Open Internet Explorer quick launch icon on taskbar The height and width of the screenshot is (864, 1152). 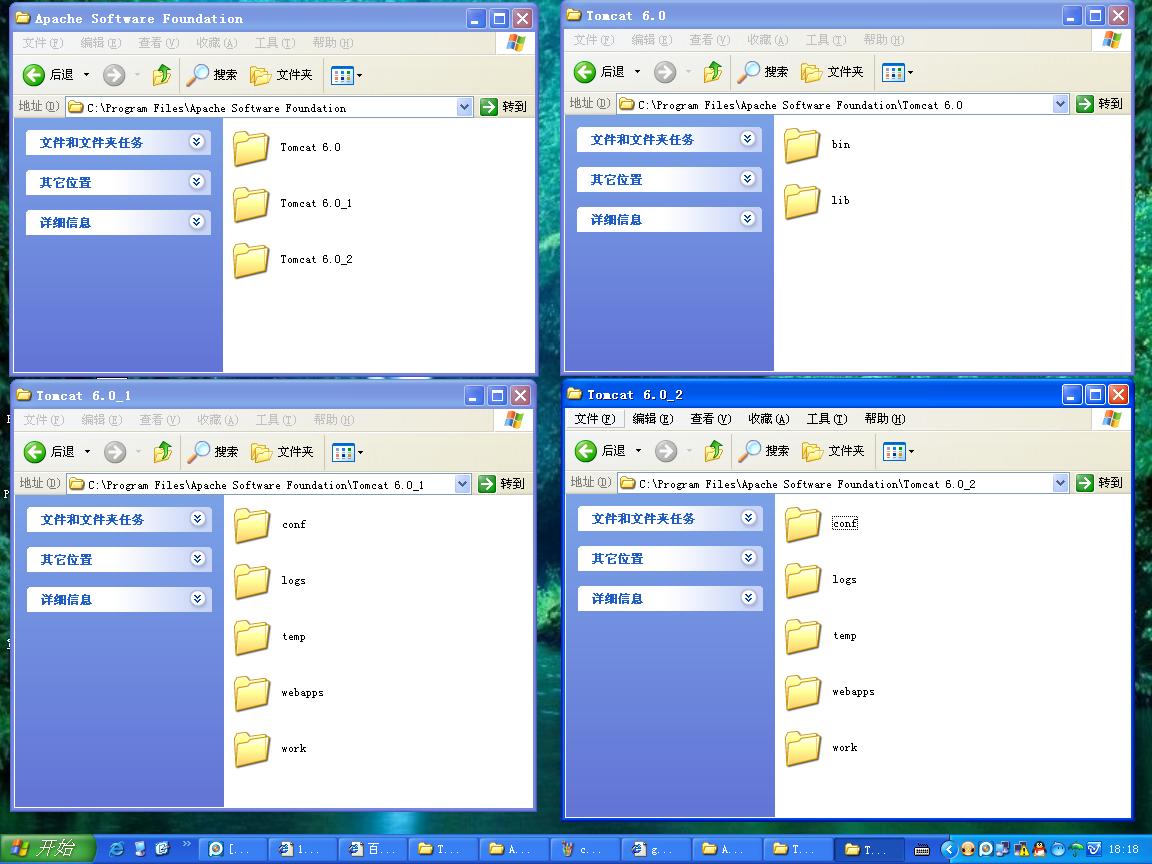(116, 849)
